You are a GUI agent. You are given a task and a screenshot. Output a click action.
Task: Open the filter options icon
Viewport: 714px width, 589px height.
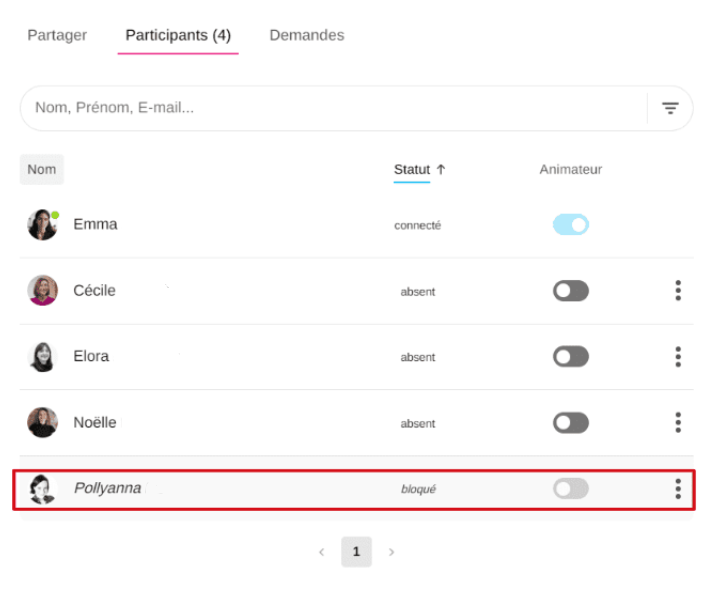(x=670, y=108)
